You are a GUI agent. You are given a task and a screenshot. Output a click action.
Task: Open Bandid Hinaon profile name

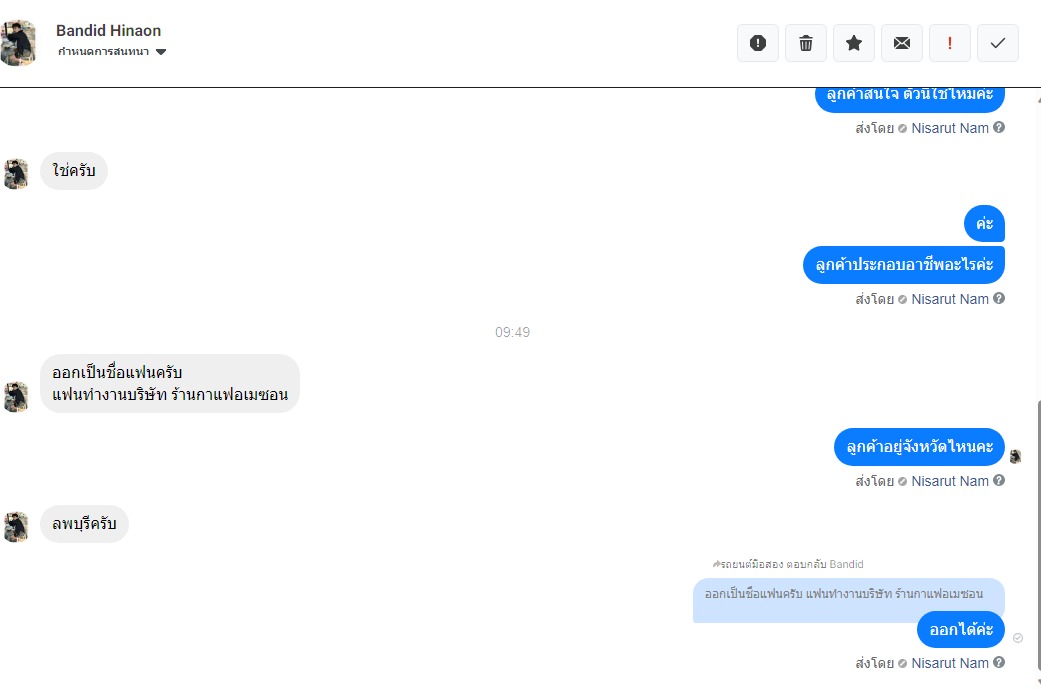click(108, 31)
